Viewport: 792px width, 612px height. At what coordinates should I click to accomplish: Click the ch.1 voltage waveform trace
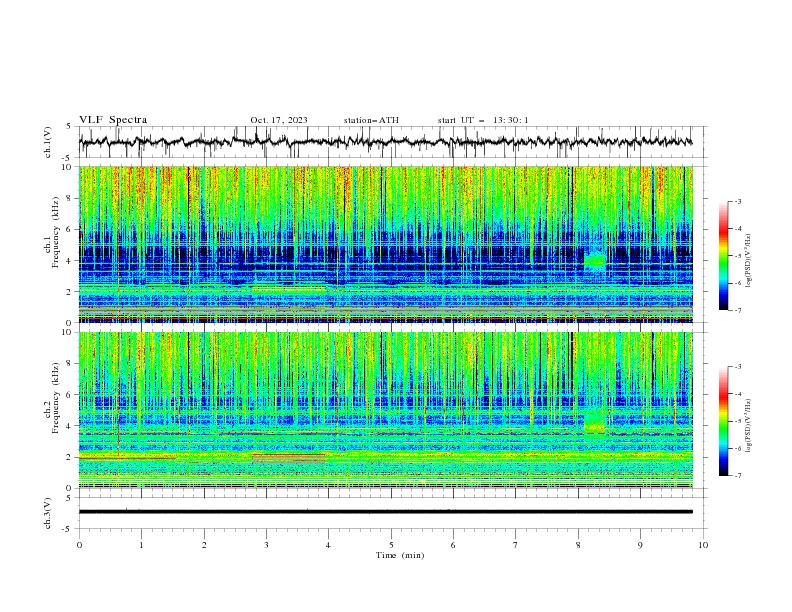click(x=385, y=142)
